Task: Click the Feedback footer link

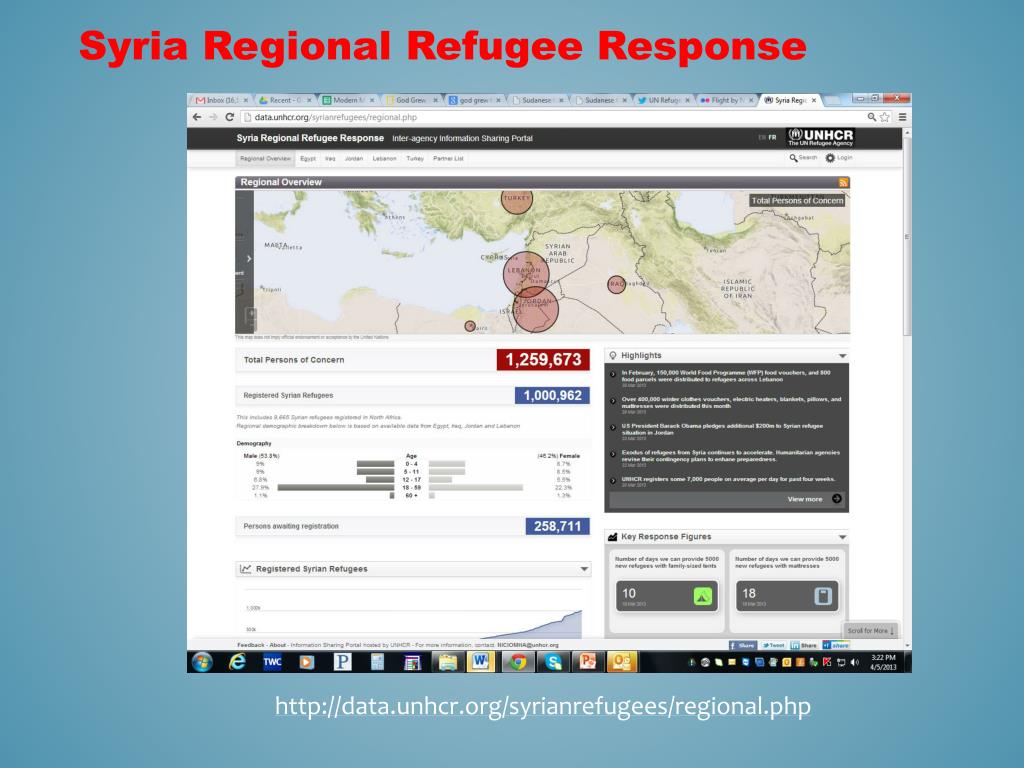Action: 251,645
